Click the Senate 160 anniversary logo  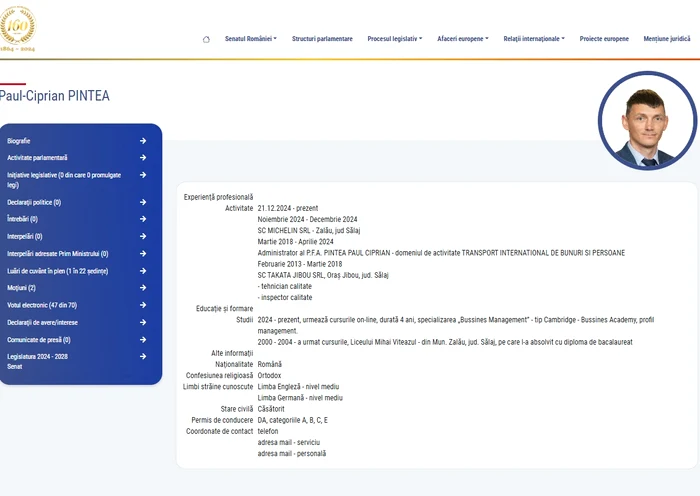18,29
